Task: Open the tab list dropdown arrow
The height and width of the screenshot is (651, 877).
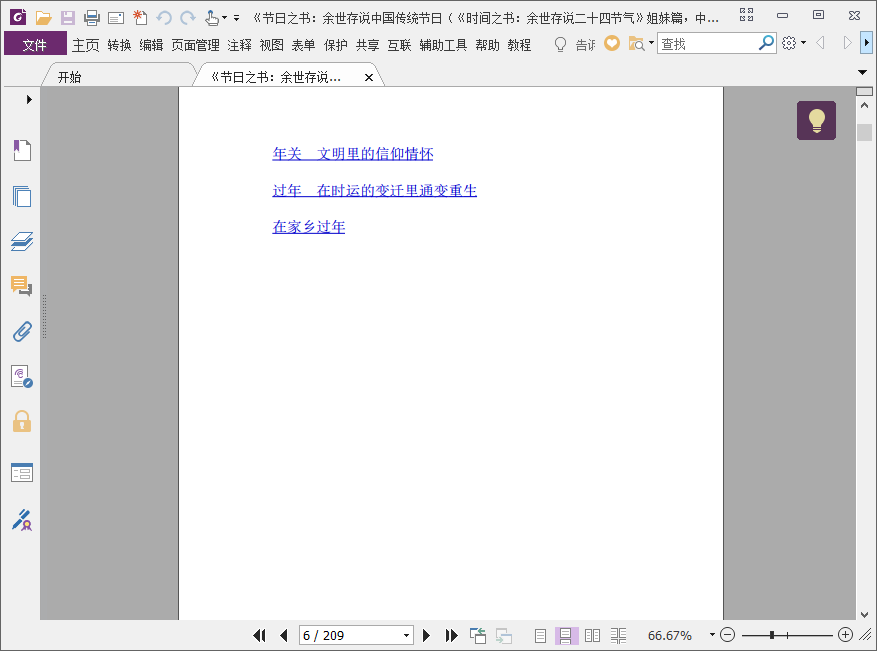Action: point(862,72)
